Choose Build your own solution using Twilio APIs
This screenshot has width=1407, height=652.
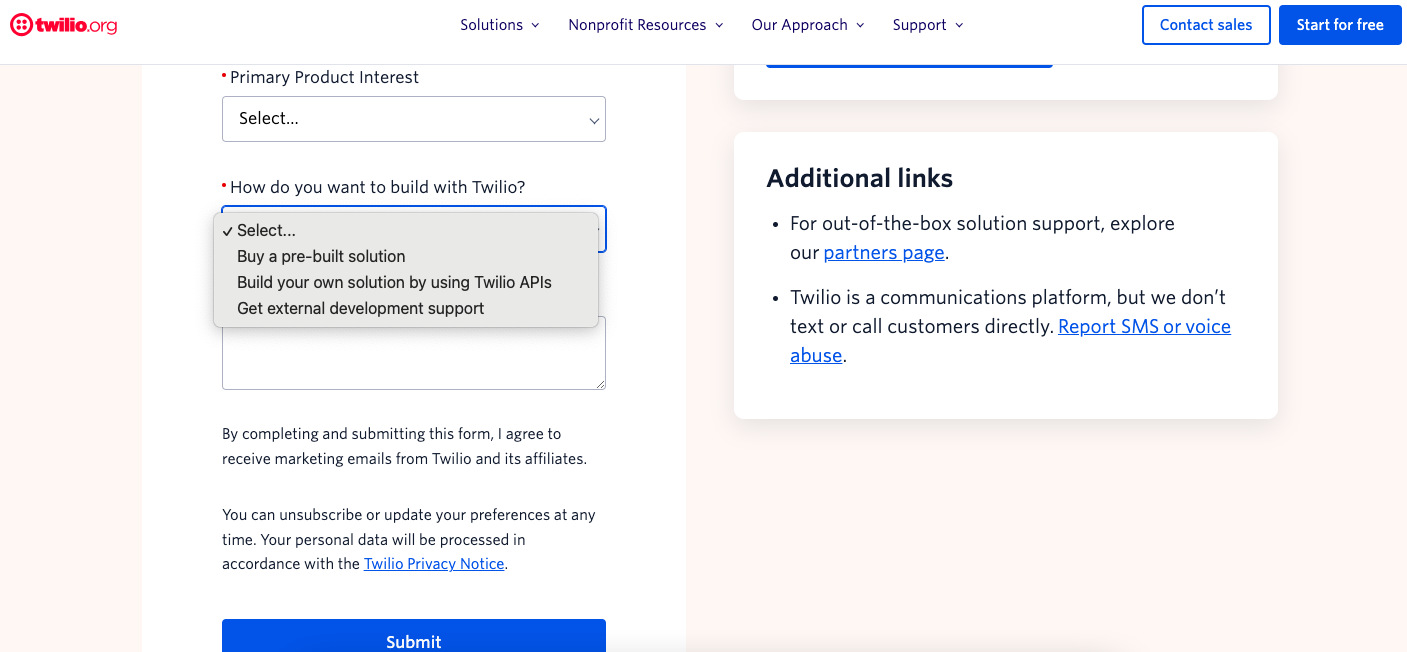[x=394, y=283]
